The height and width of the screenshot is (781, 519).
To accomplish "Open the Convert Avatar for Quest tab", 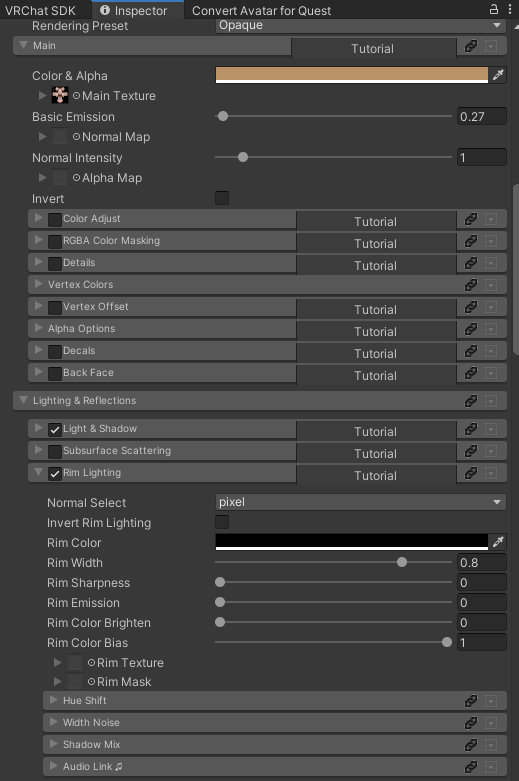I will point(261,10).
